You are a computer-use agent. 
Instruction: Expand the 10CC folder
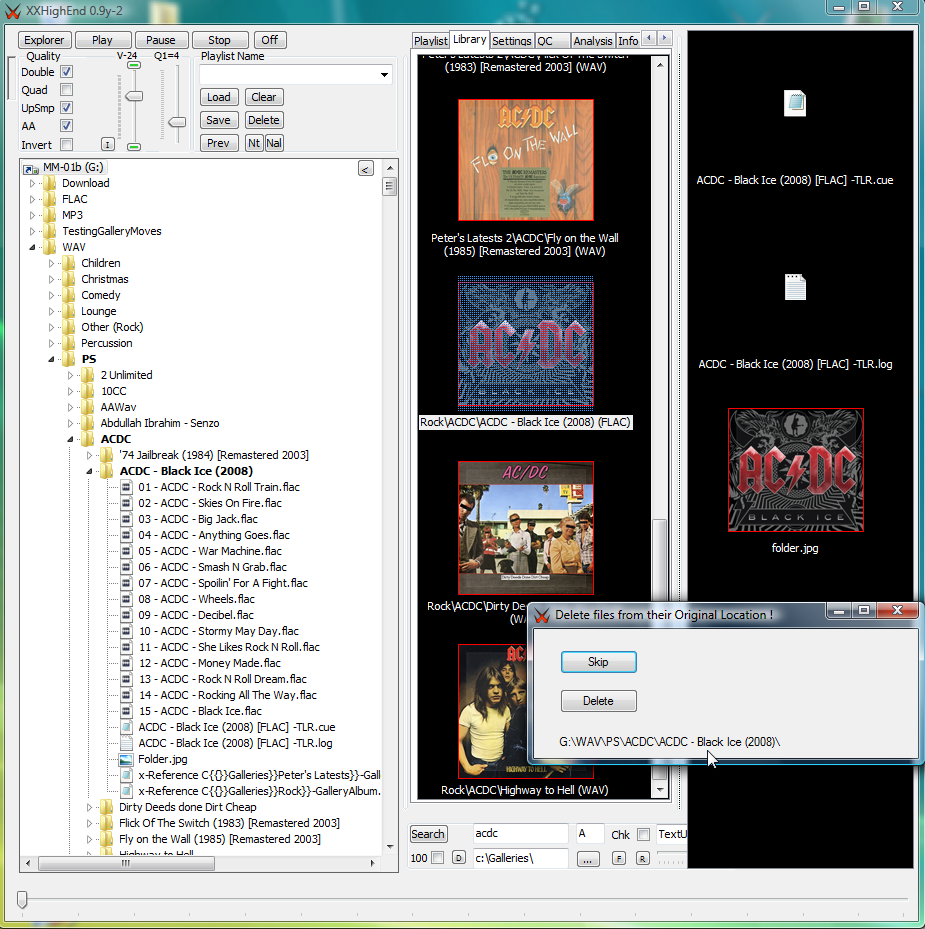(71, 391)
